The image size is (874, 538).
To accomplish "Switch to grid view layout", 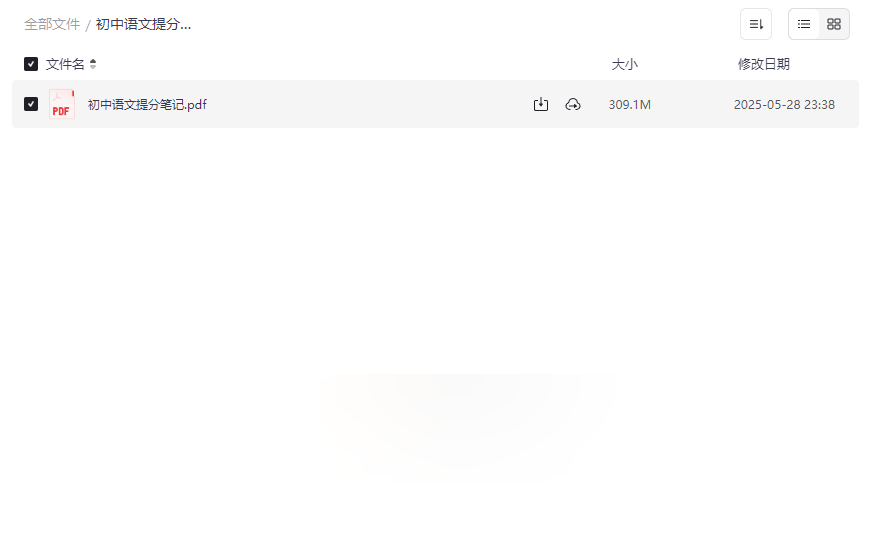I will [x=833, y=24].
